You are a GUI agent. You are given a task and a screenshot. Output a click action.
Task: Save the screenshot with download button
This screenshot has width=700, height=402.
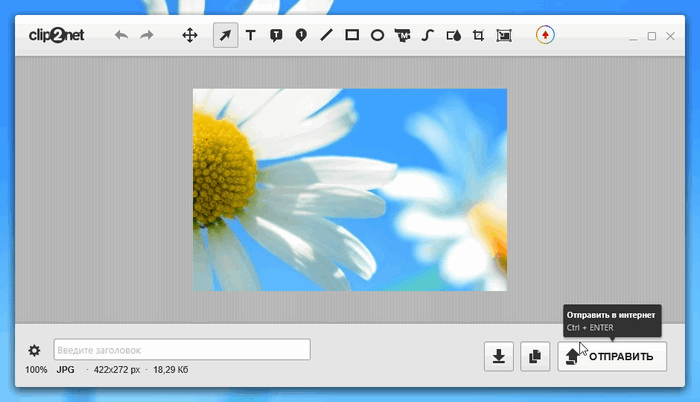[x=498, y=356]
